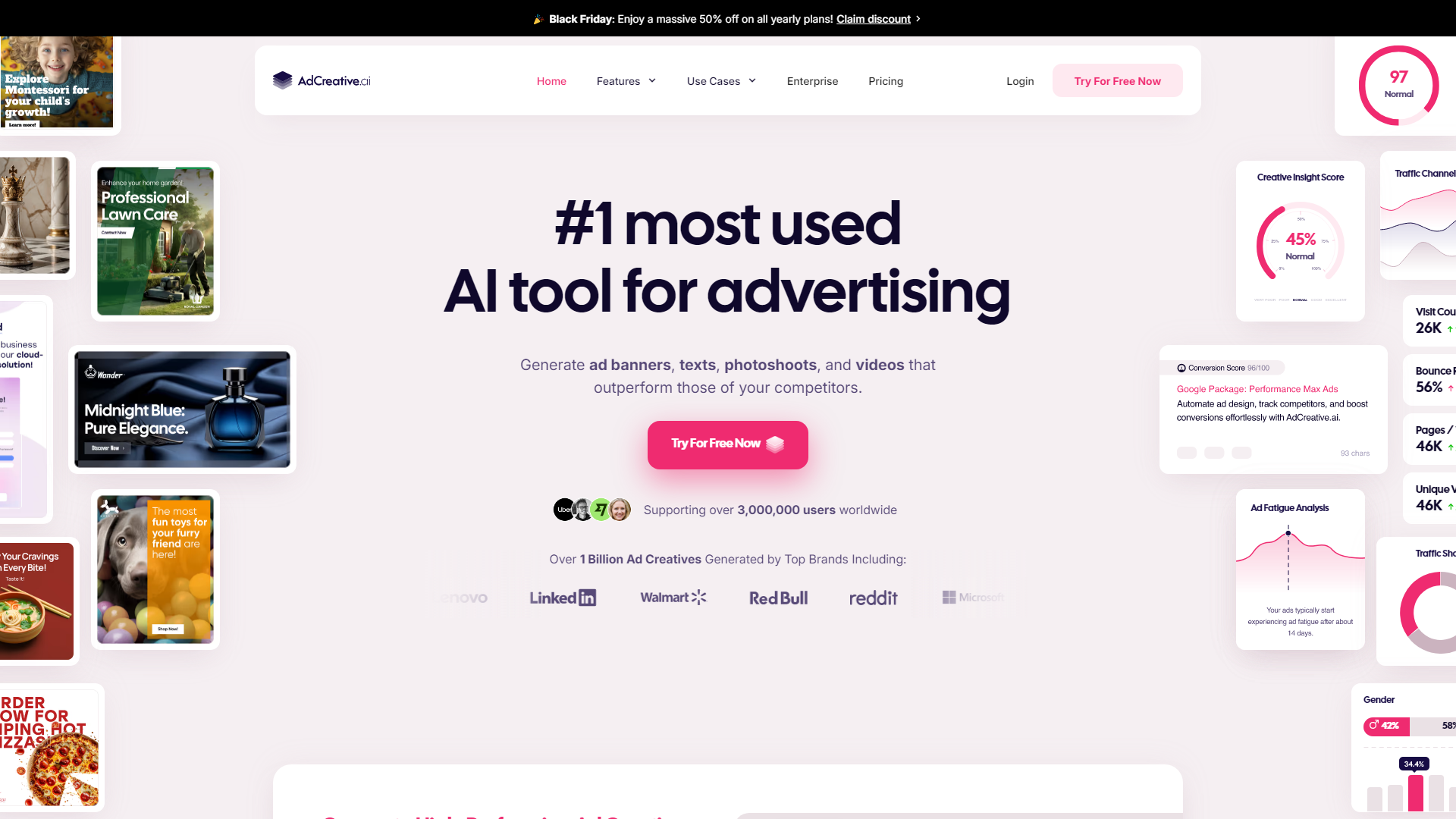The width and height of the screenshot is (1456, 819).
Task: Open the Claim discount Black Friday link
Action: 875,19
